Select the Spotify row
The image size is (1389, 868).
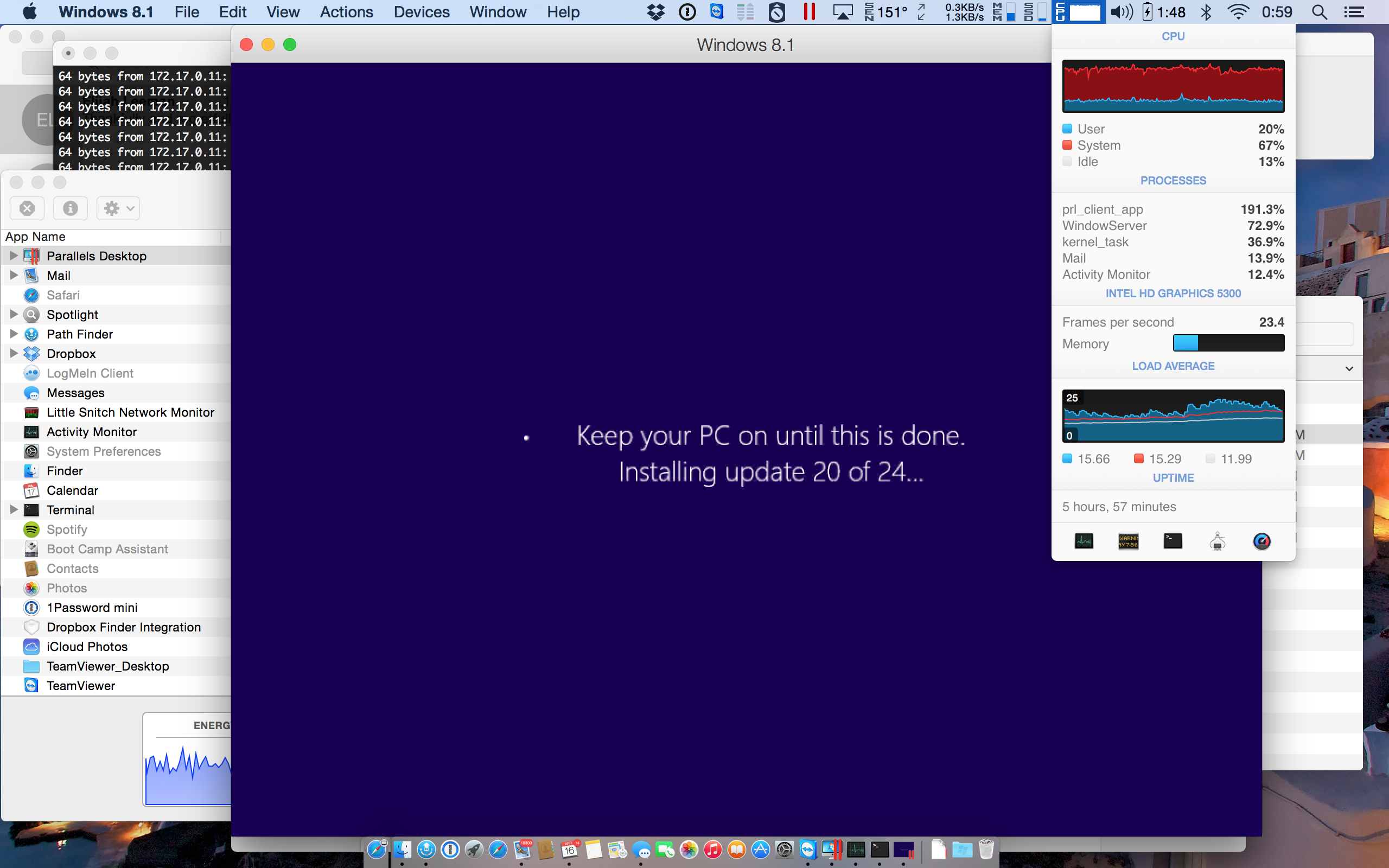116,529
